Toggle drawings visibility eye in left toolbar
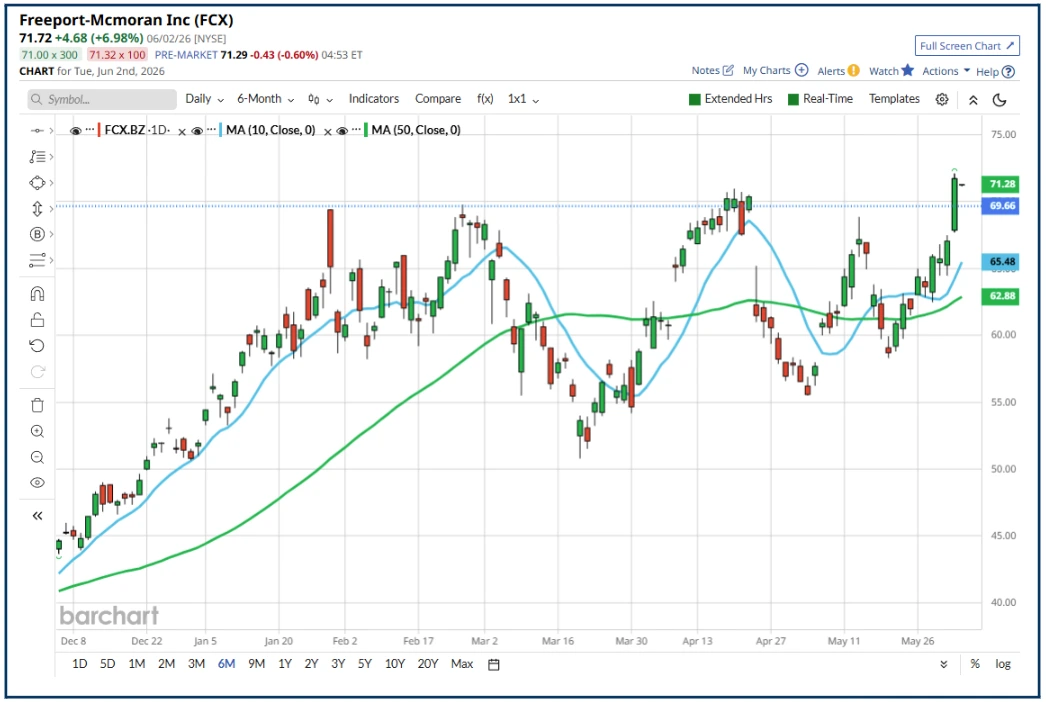Image resolution: width=1046 pixels, height=702 pixels. click(x=37, y=482)
